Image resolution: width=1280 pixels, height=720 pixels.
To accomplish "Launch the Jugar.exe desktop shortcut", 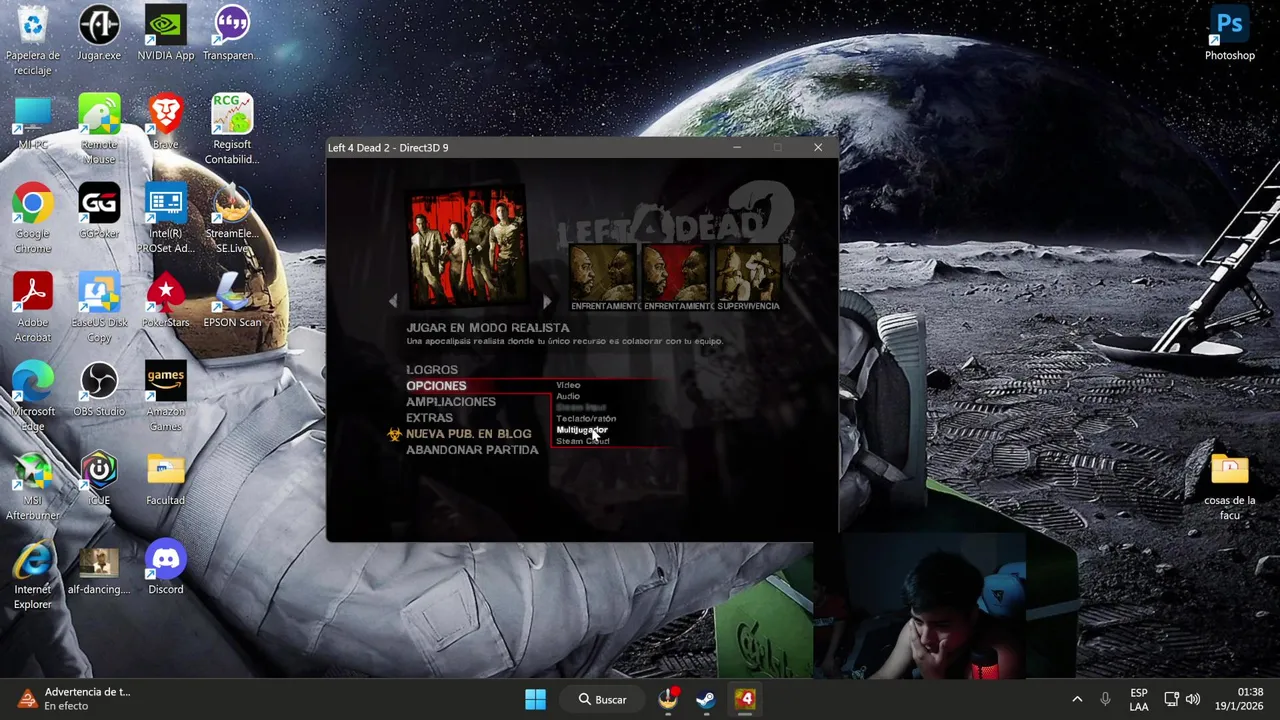I will 99,34.
